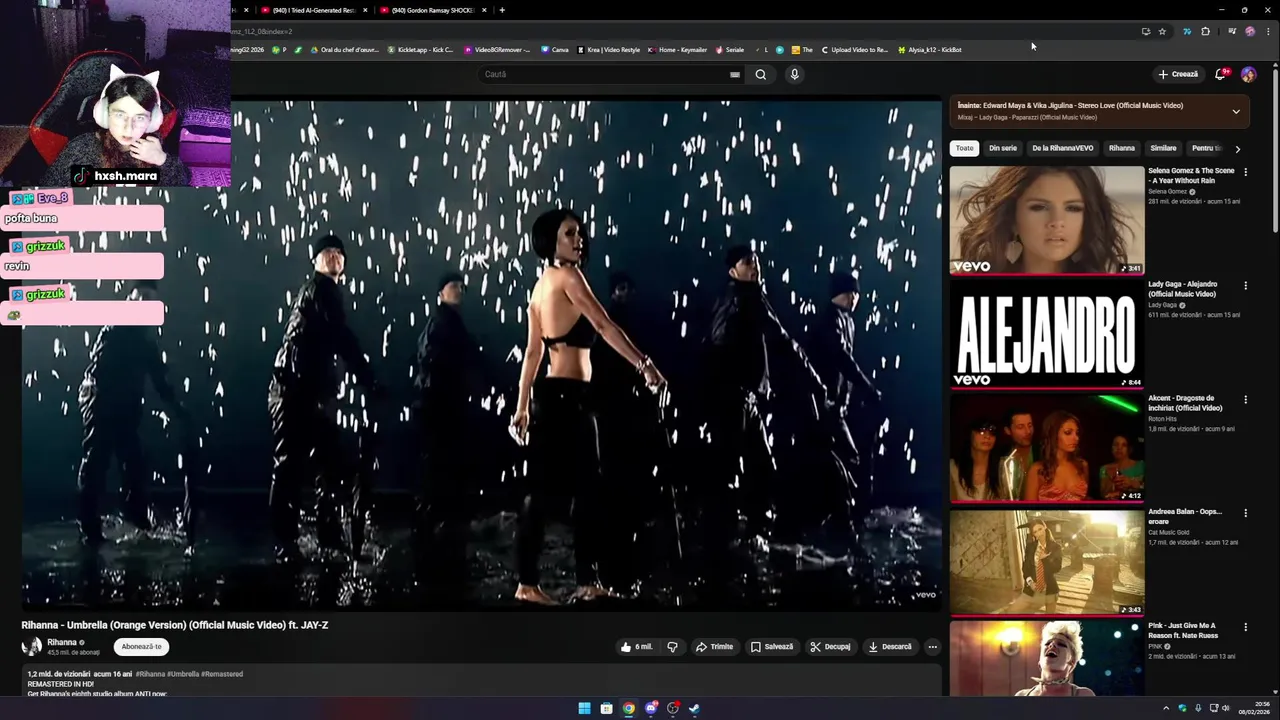Open volume control in system tray
The width and height of the screenshot is (1280, 720).
(x=1227, y=708)
